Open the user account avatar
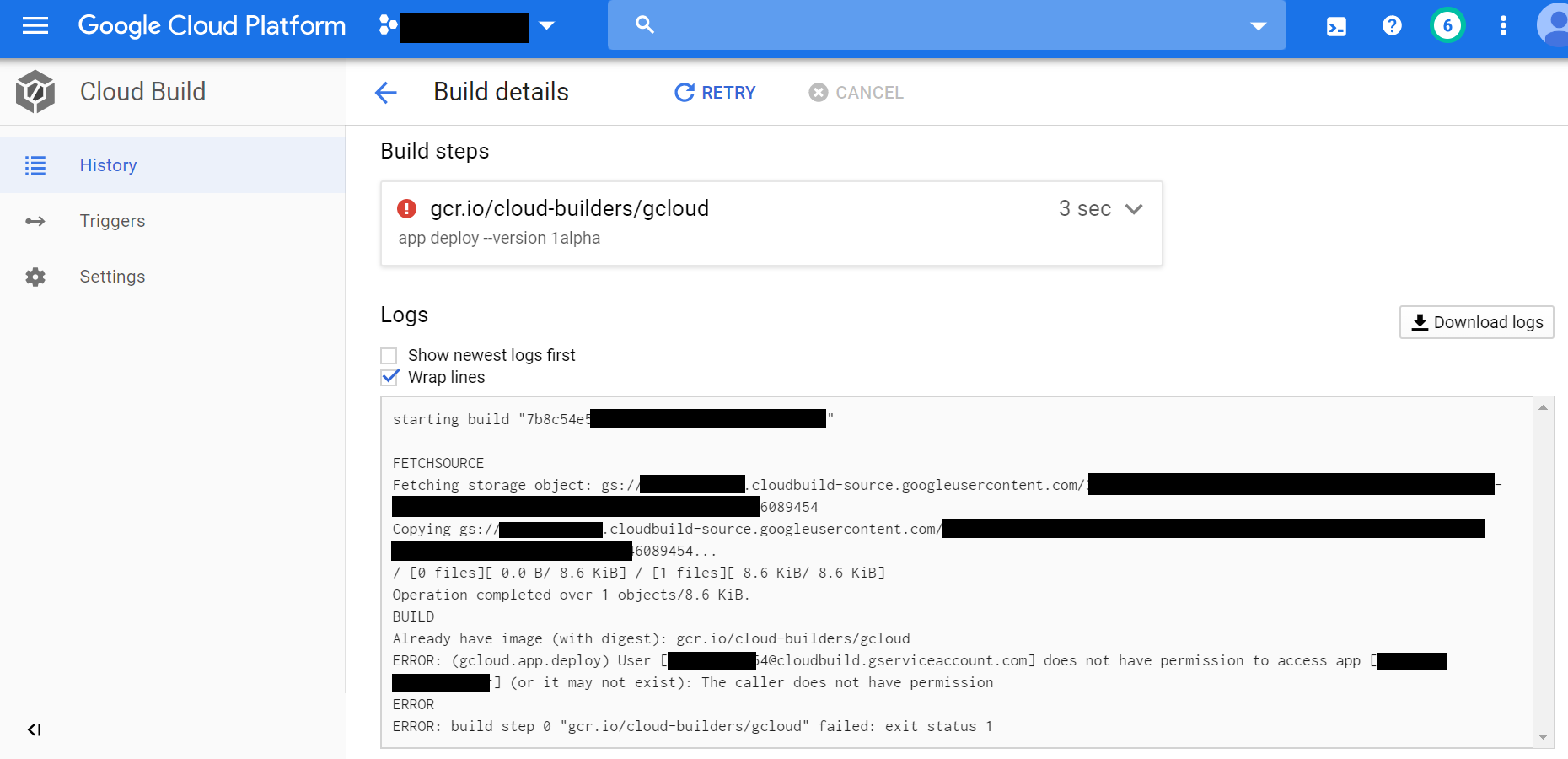Screen dimensions: 1568x759 (1553, 24)
